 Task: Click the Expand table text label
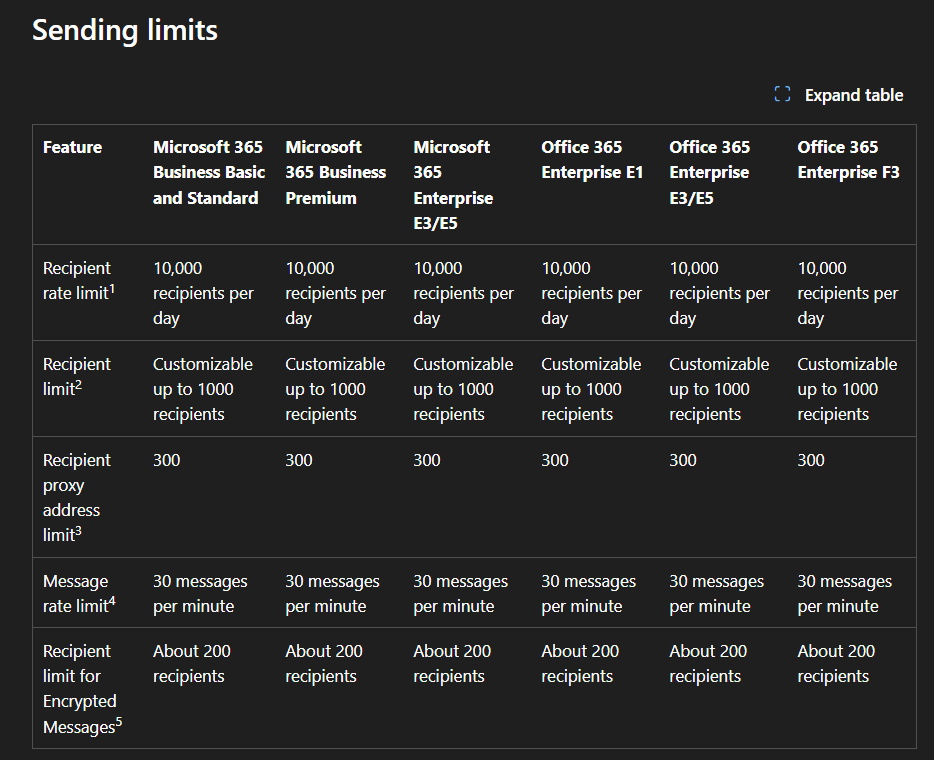(853, 95)
